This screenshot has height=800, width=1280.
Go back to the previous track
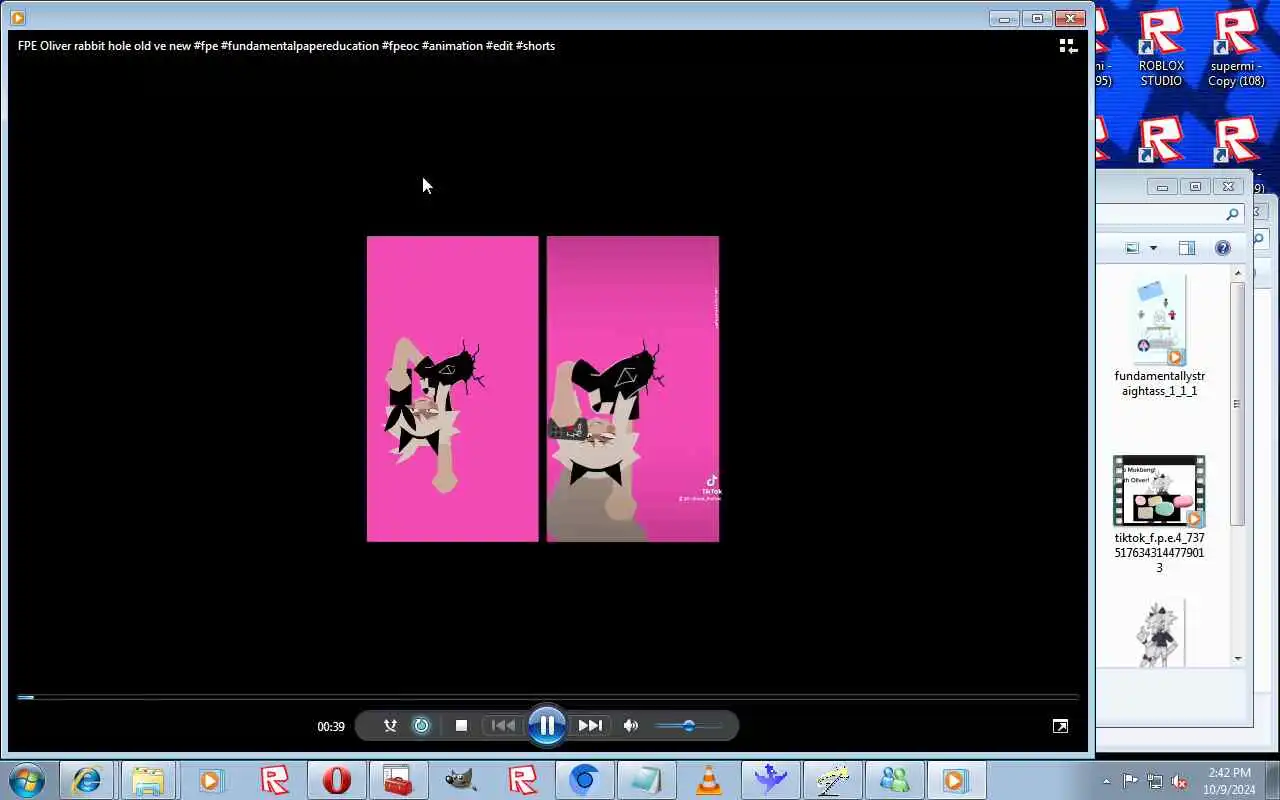[504, 726]
